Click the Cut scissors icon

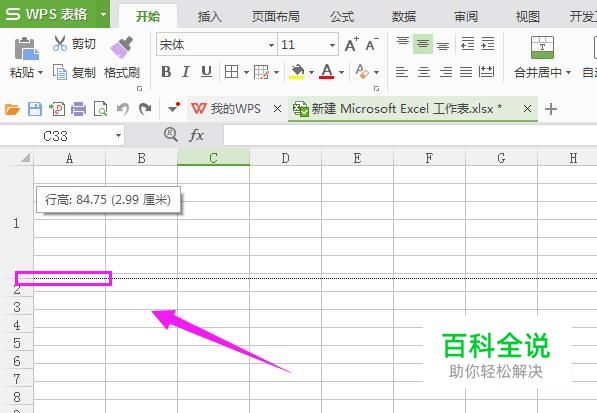click(60, 44)
